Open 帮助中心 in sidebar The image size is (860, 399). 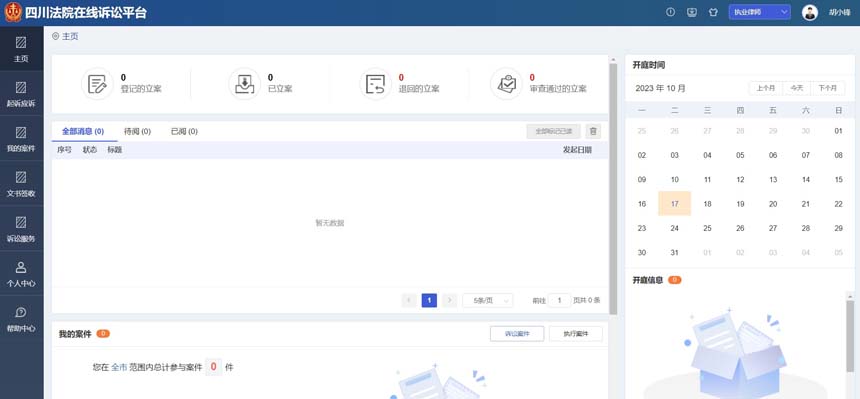[21, 318]
